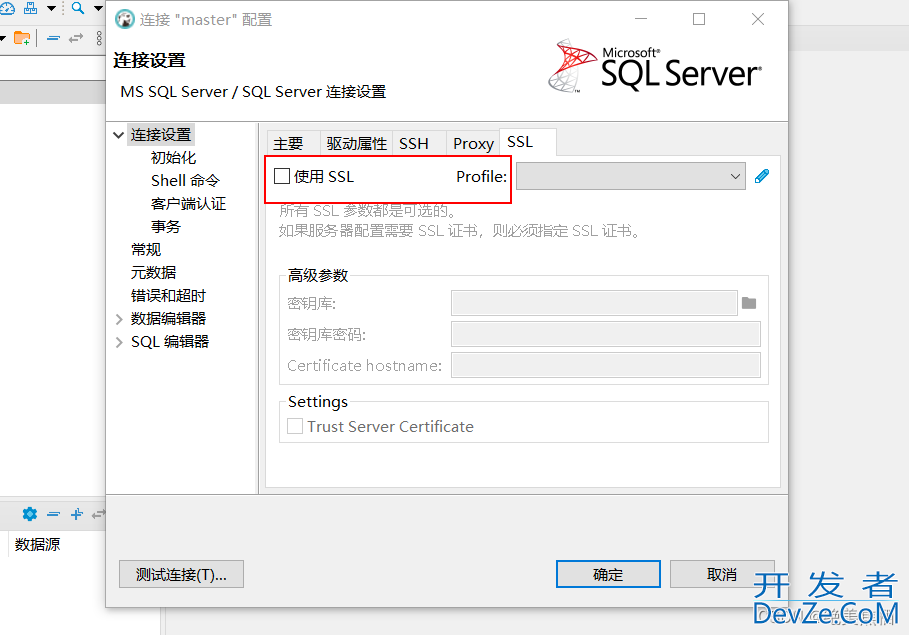The height and width of the screenshot is (635, 909).
Task: Click the network diagram toolbar icon
Action: click(x=30, y=8)
